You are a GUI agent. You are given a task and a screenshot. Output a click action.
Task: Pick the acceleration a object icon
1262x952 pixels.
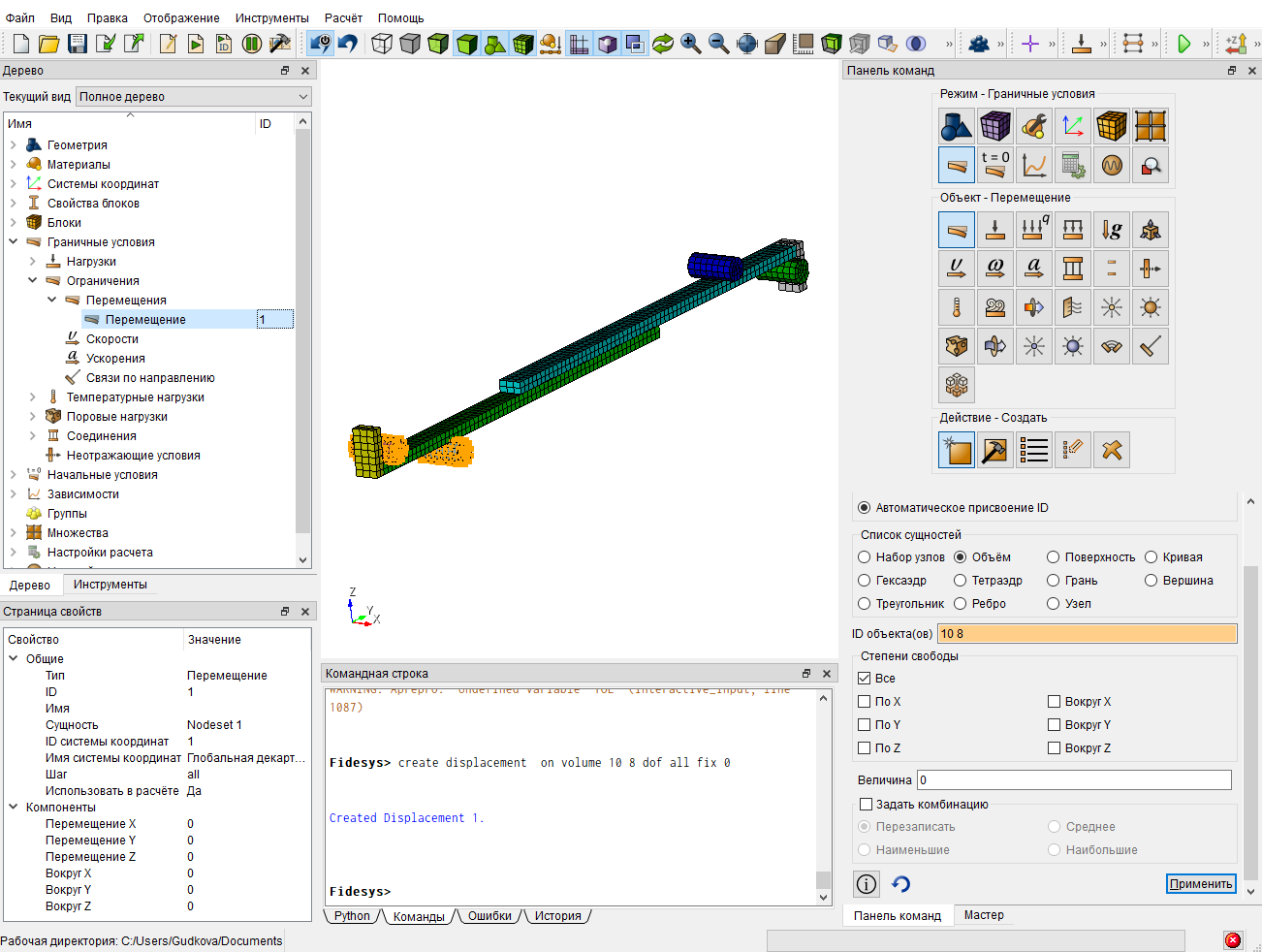point(1034,269)
